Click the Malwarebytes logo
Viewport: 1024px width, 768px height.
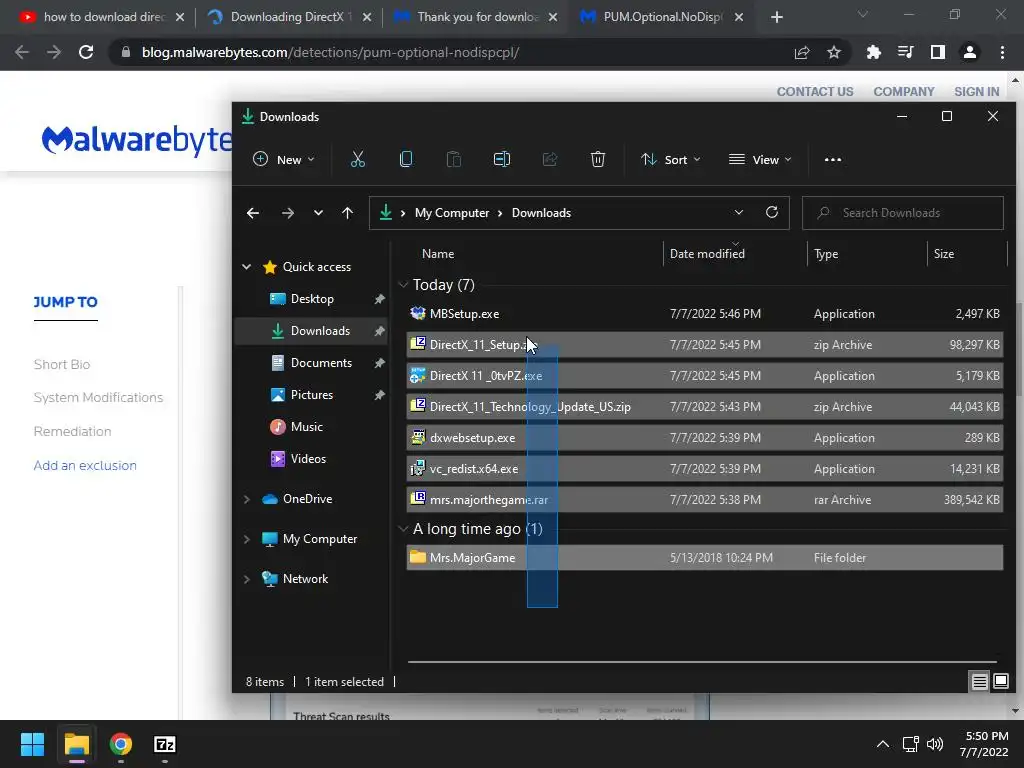coord(136,140)
